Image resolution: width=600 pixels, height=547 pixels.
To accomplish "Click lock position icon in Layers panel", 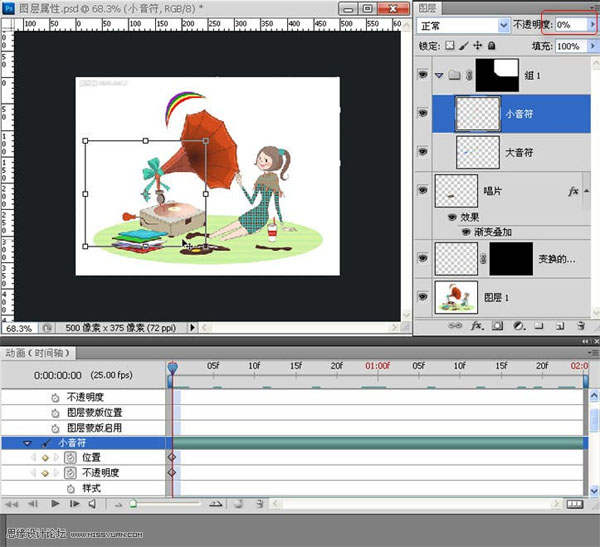I will [x=479, y=46].
